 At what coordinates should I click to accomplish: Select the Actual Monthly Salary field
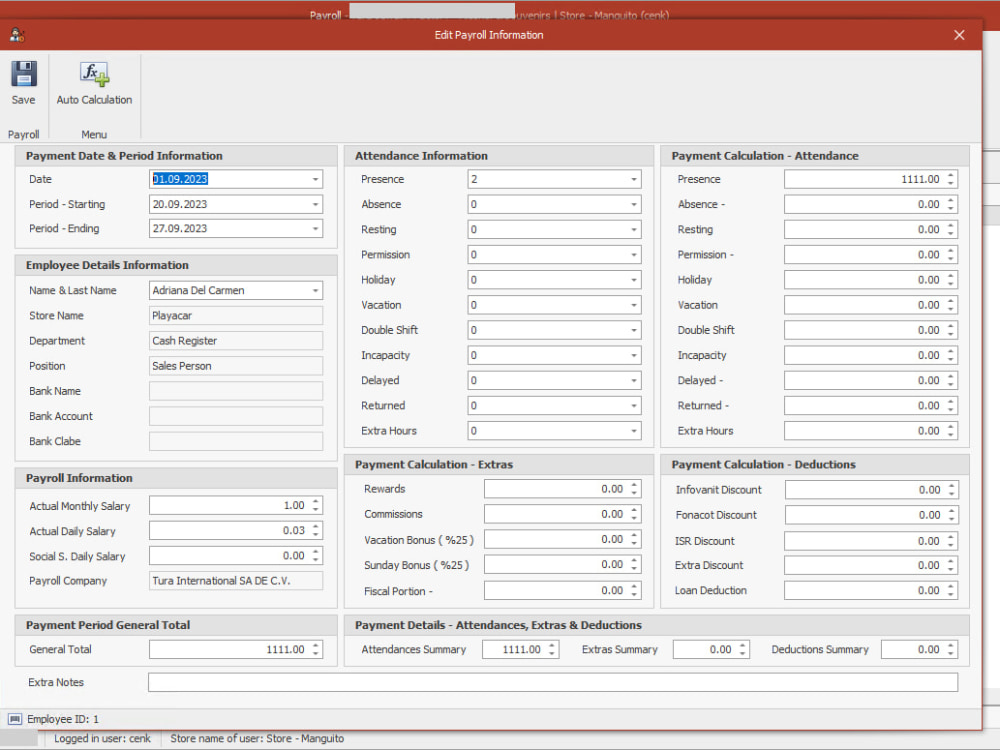(x=230, y=505)
